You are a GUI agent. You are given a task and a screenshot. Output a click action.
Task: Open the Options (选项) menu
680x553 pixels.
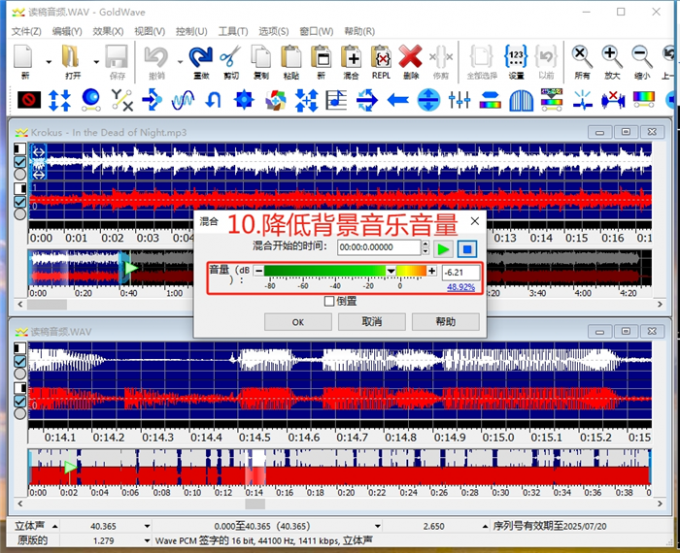click(x=274, y=31)
